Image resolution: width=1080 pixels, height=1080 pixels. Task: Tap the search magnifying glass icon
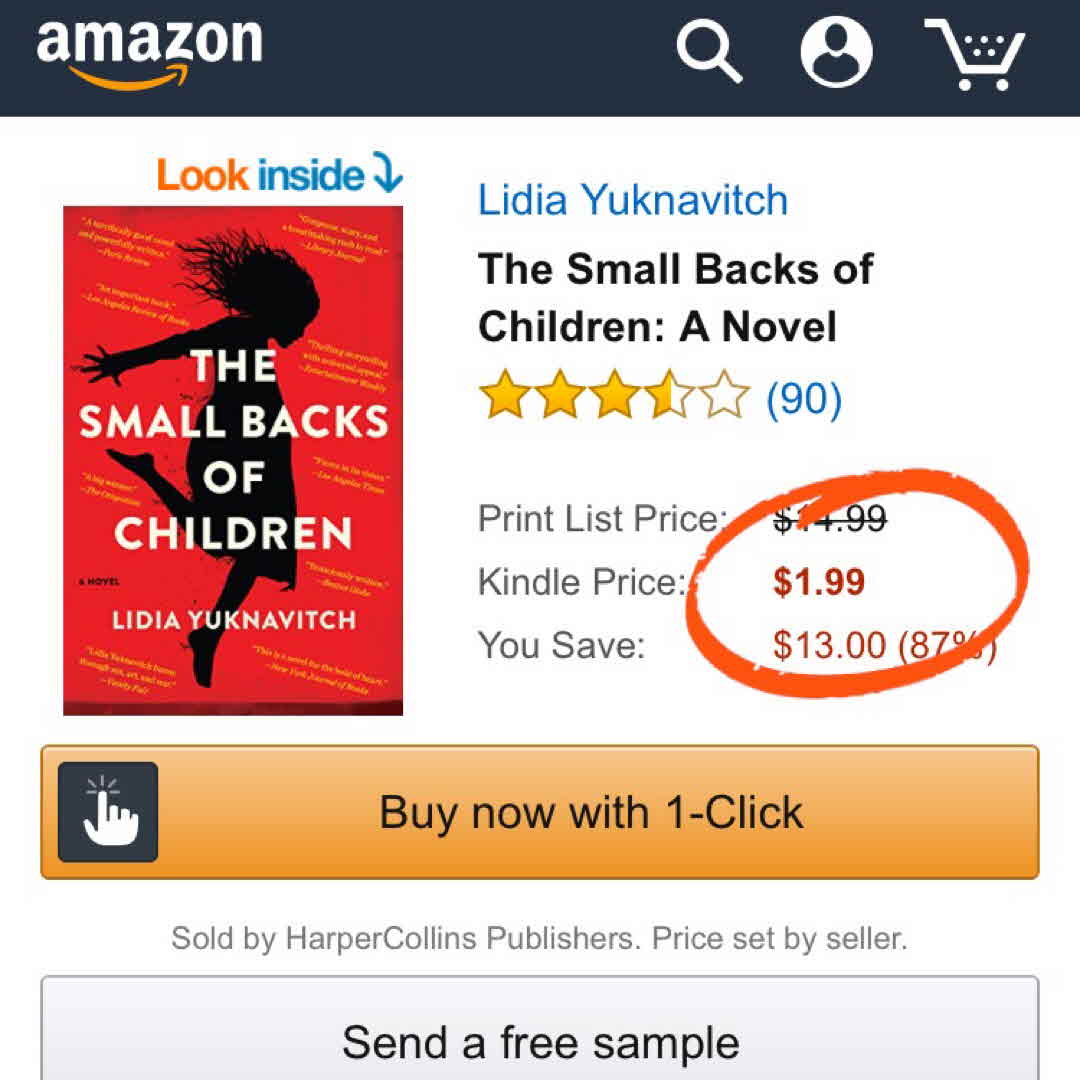click(709, 50)
